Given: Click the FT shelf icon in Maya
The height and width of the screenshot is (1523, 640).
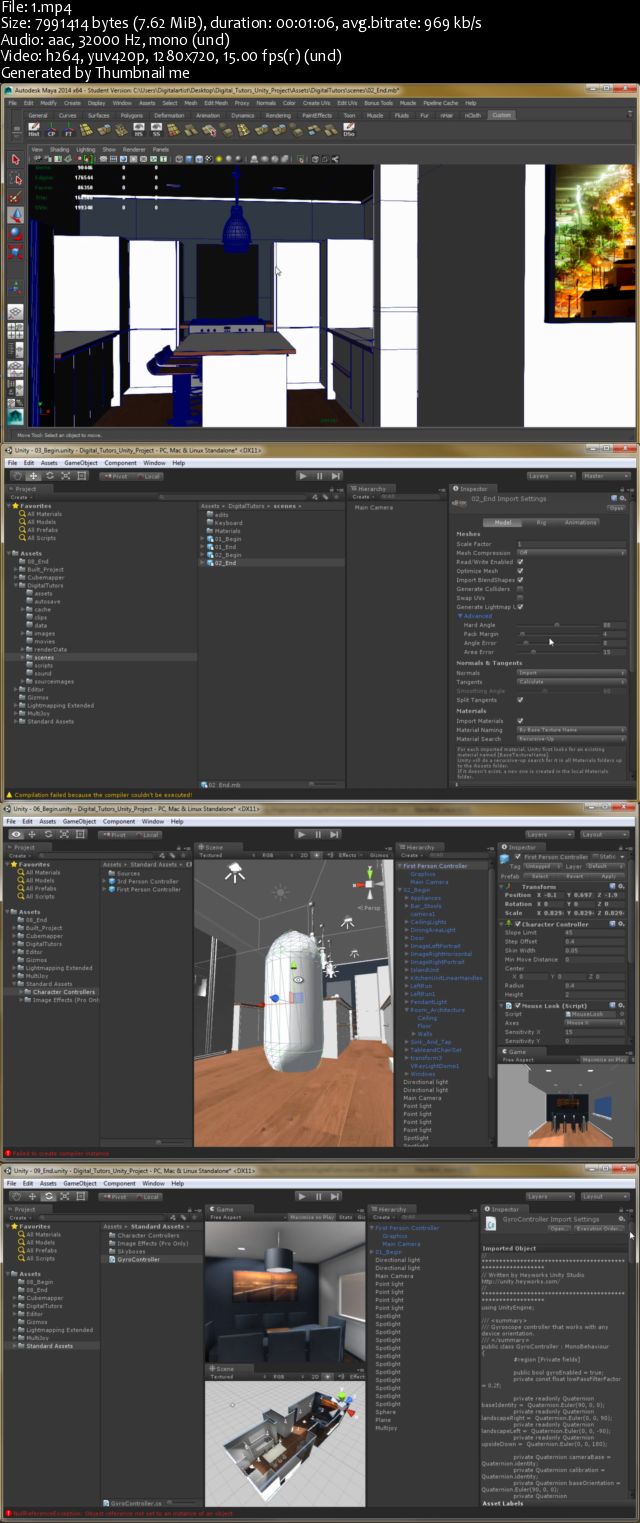Looking at the screenshot, I should (69, 128).
